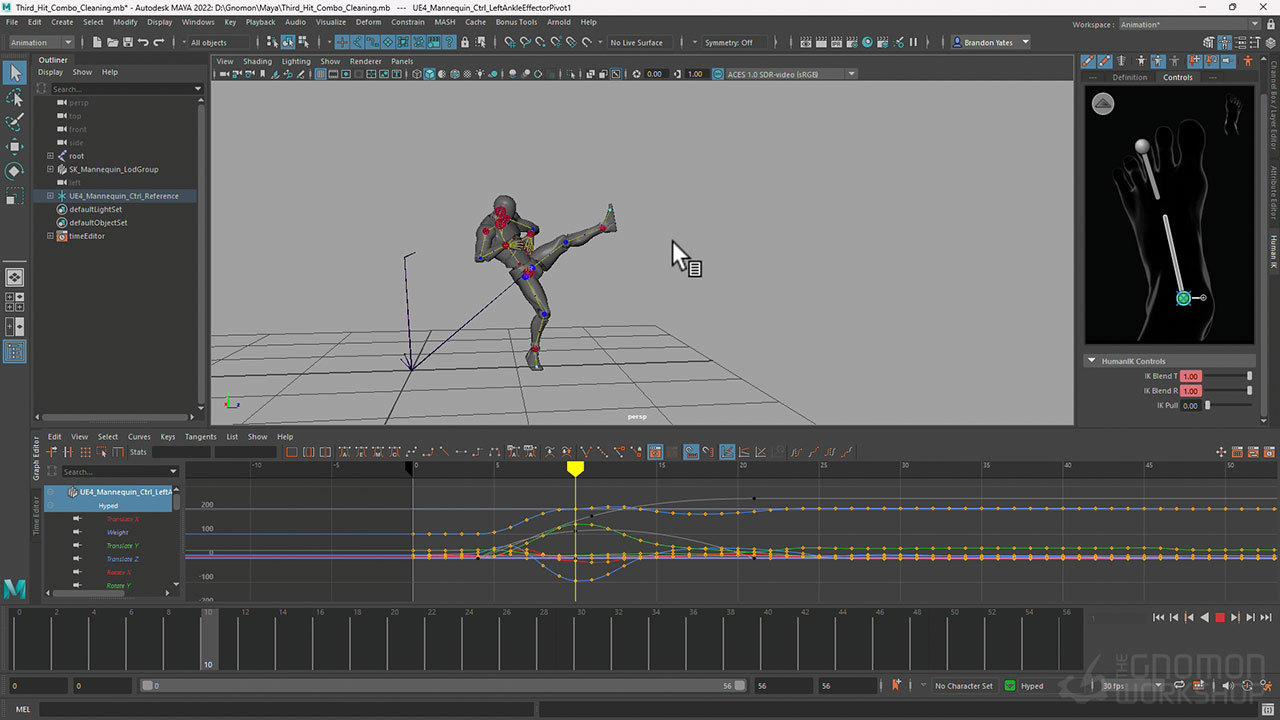Viewport: 1280px width, 720px height.
Task: Click the Save scene icon
Action: (127, 42)
